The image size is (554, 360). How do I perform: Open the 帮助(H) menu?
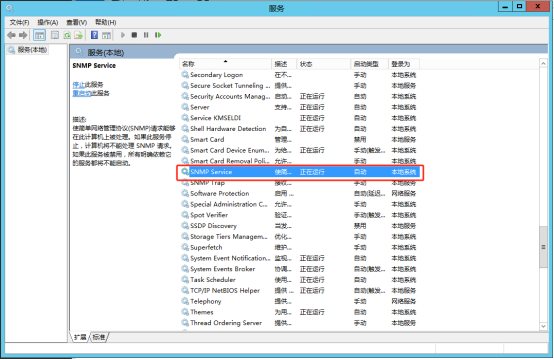[x=105, y=22]
